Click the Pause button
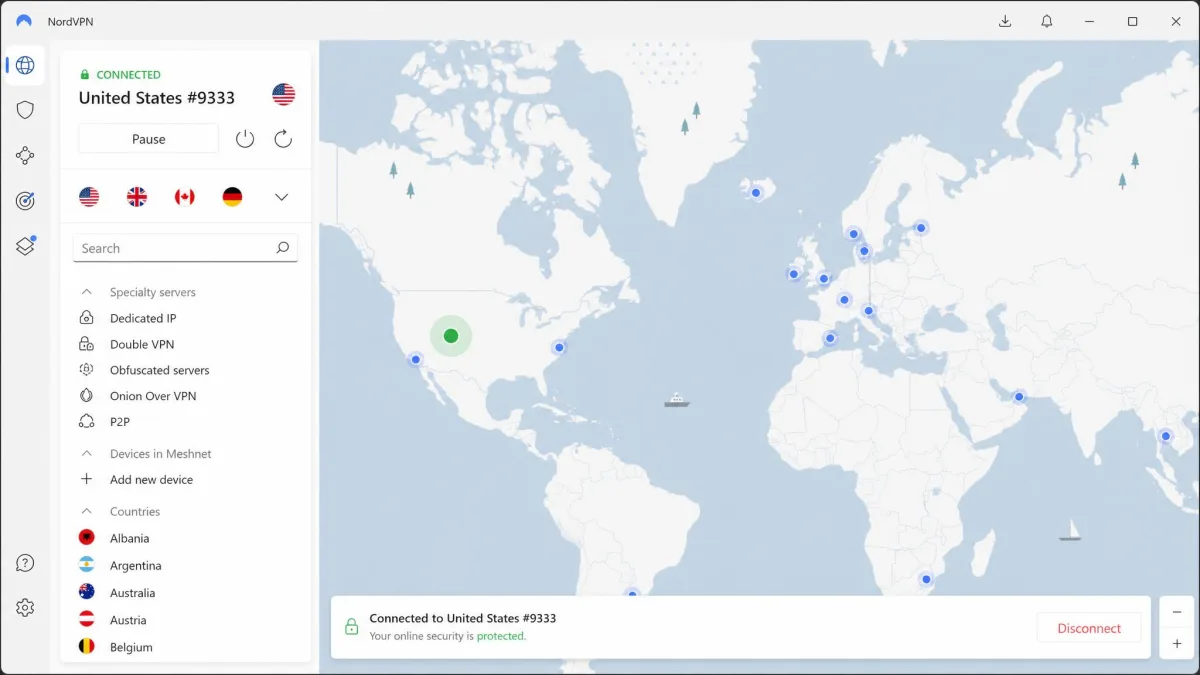 pos(148,139)
